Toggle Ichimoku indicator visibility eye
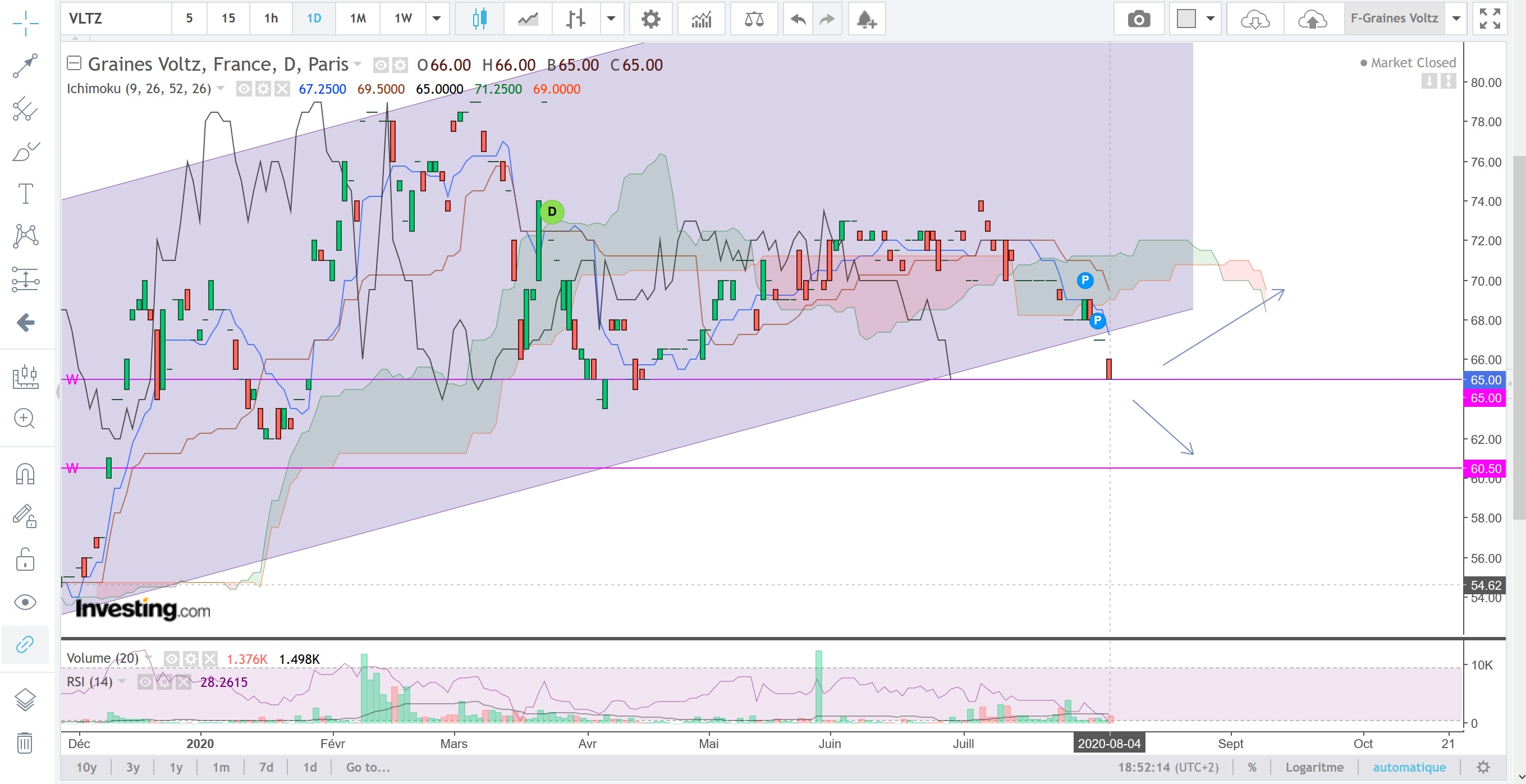1526x784 pixels. (244, 89)
